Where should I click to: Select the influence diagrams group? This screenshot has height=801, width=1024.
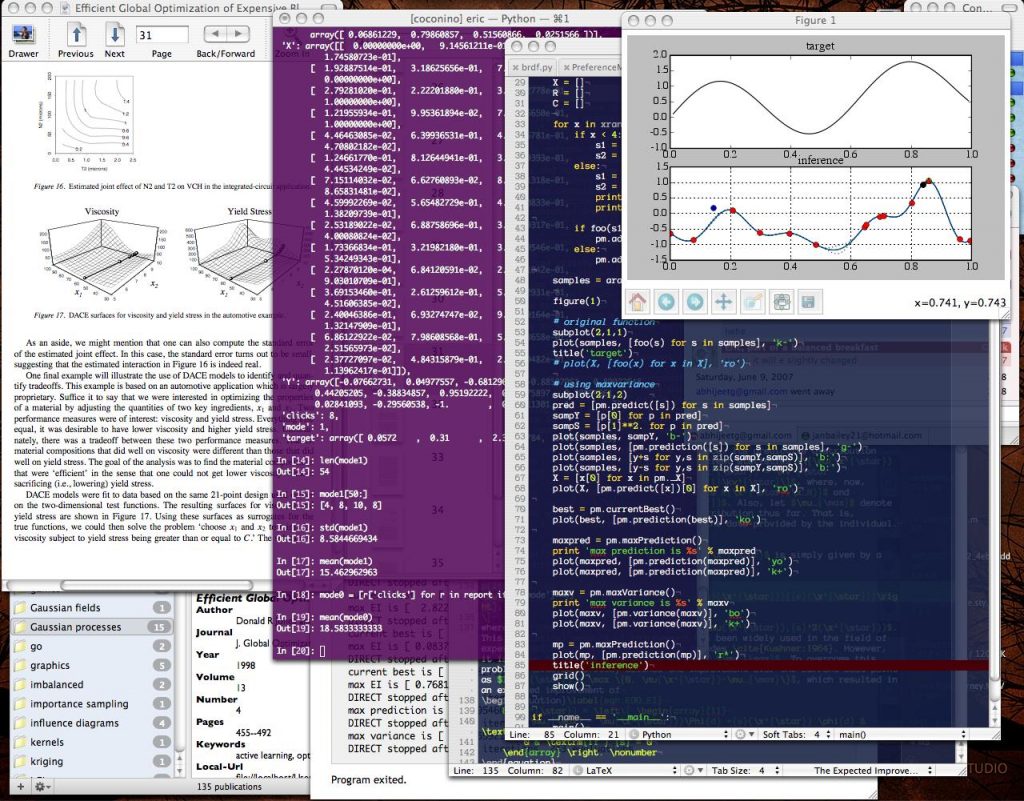point(92,723)
